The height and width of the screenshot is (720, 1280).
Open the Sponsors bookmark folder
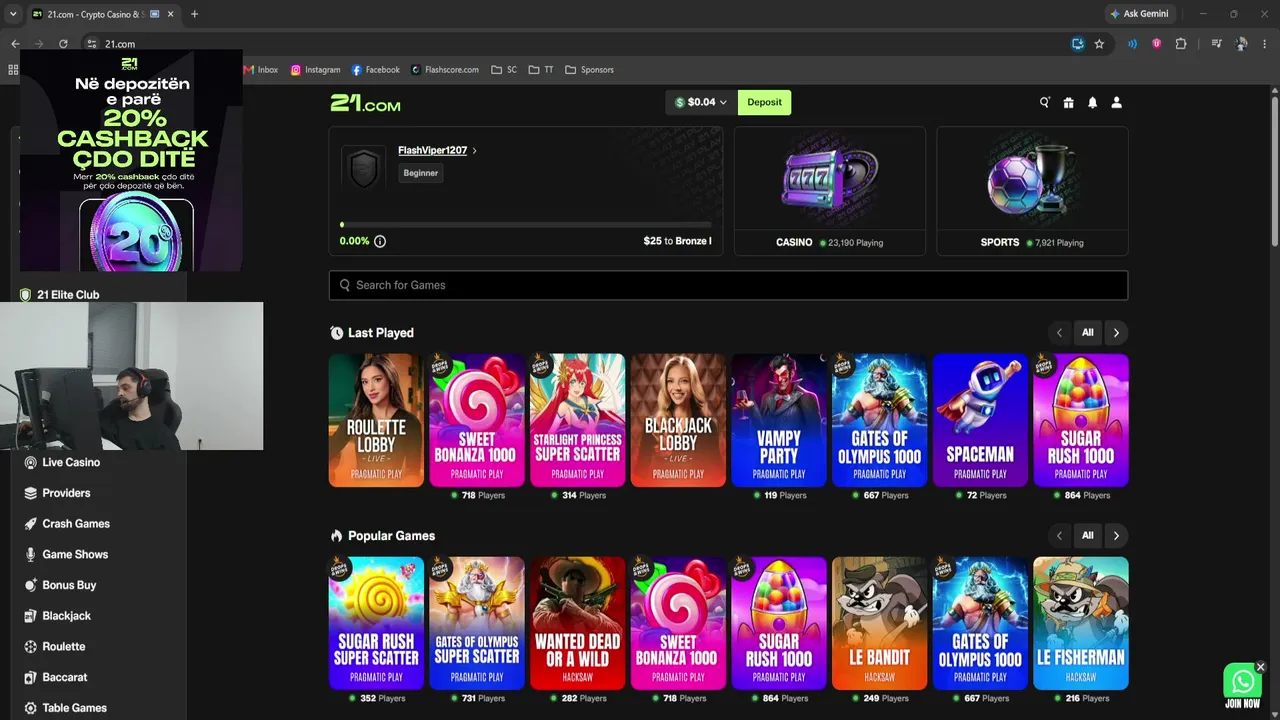pyautogui.click(x=589, y=70)
